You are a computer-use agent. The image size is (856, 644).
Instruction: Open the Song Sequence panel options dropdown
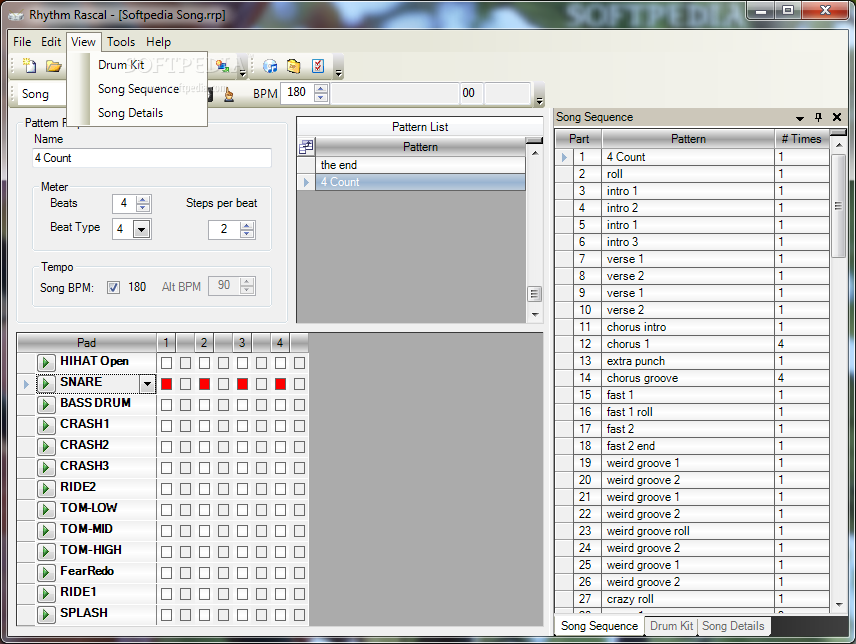click(x=800, y=118)
